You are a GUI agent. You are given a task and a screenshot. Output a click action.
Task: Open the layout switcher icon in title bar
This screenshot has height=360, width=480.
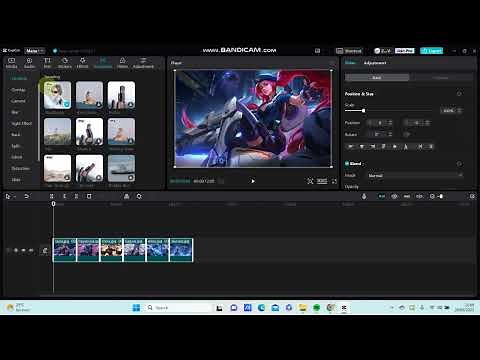point(317,51)
